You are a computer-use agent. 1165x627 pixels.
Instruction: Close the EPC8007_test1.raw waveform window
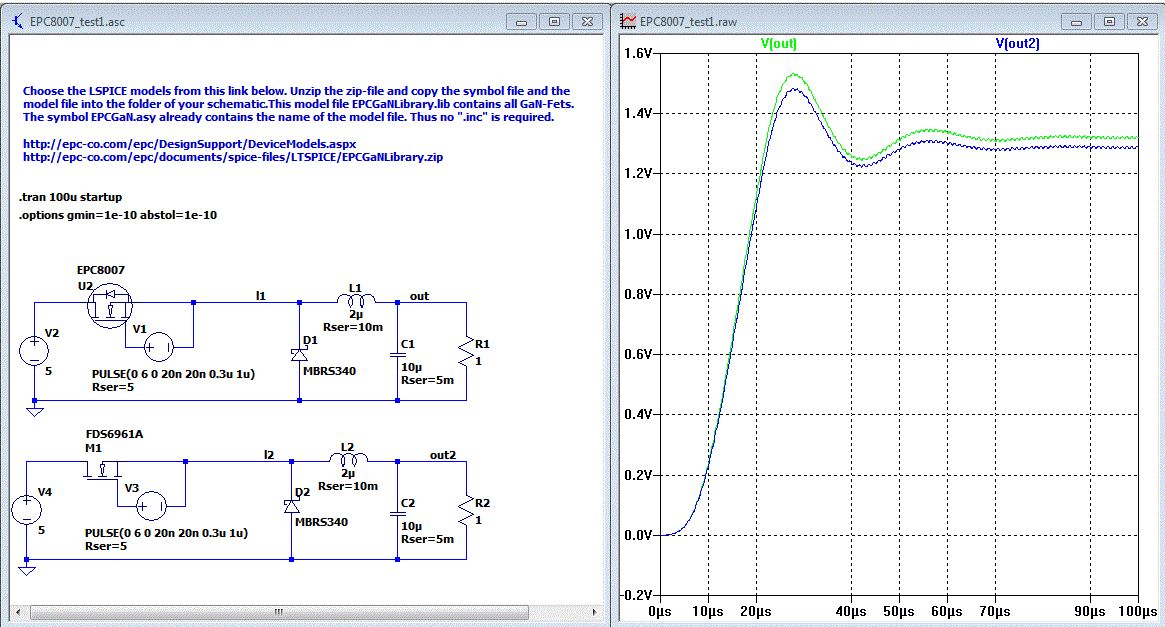(x=1142, y=22)
